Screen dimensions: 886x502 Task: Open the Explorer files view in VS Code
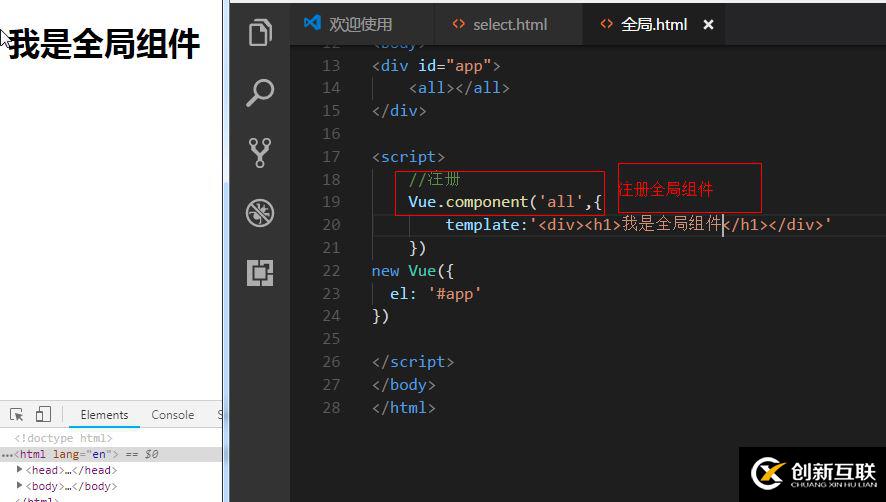pos(260,32)
